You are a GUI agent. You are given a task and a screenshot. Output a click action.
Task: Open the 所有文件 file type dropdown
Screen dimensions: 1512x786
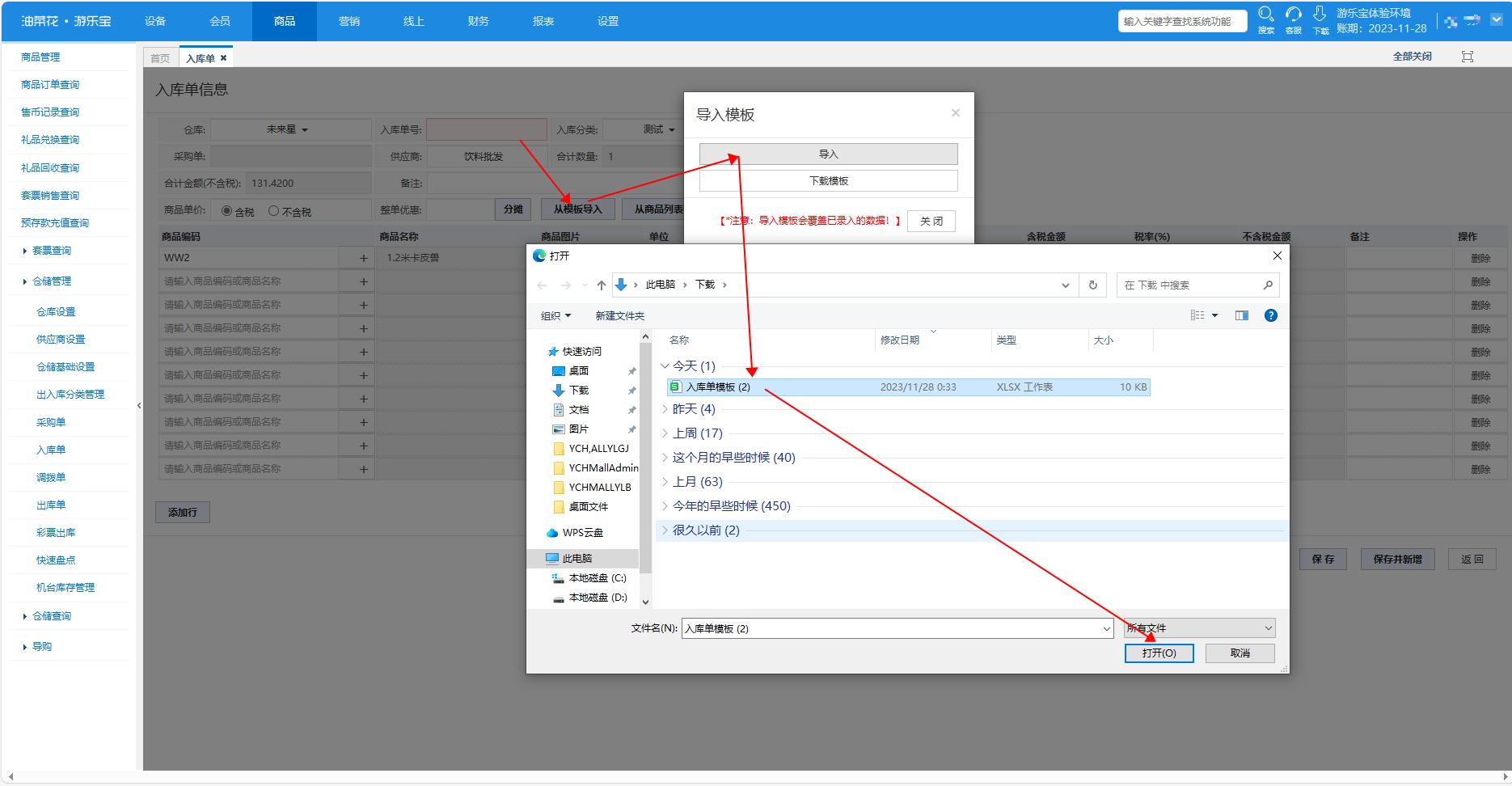pyautogui.click(x=1200, y=628)
